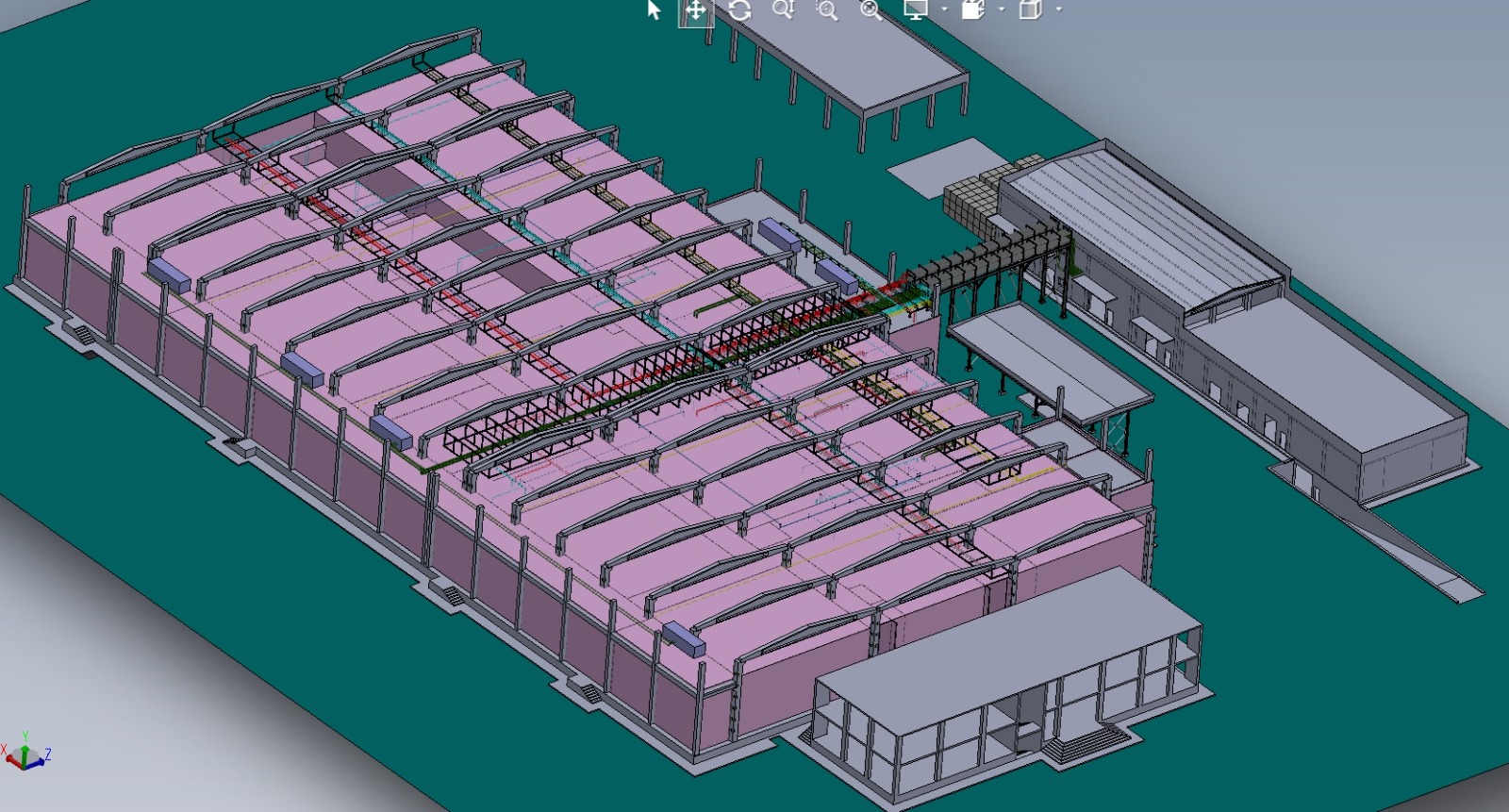Click the Pan (four-arrow) tool
1509x812 pixels.
pyautogui.click(x=695, y=10)
